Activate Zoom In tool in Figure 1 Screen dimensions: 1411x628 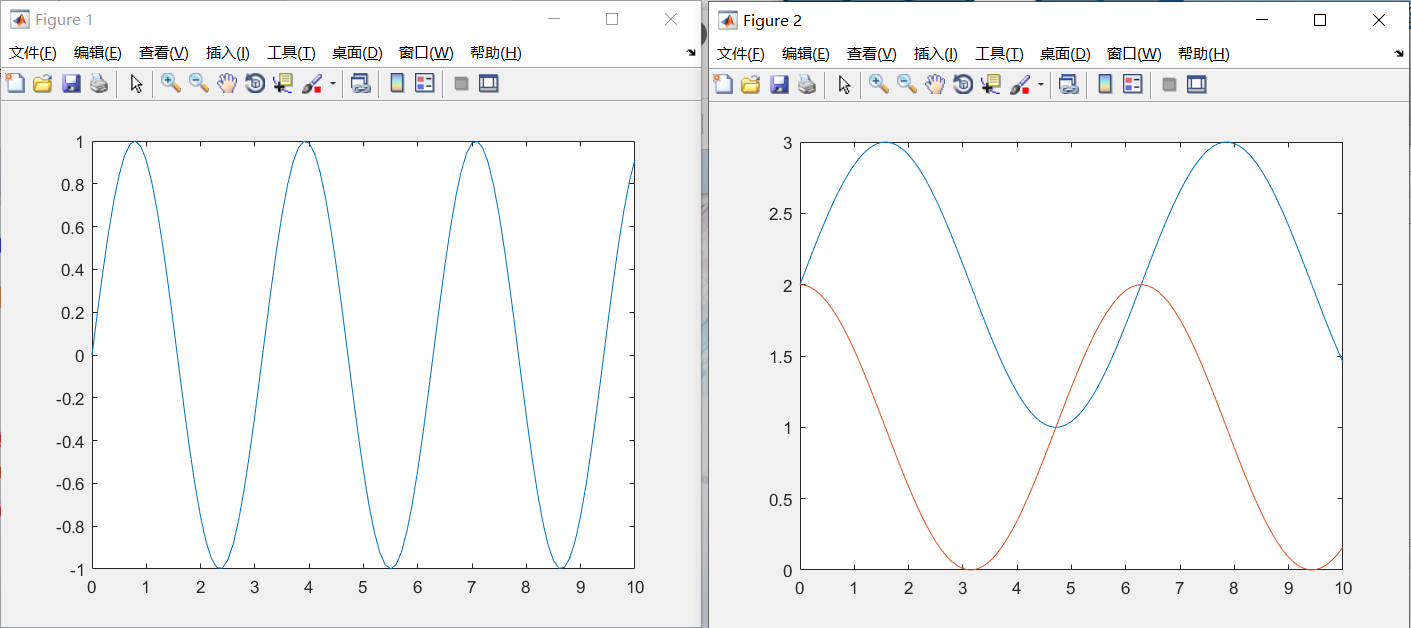point(171,84)
